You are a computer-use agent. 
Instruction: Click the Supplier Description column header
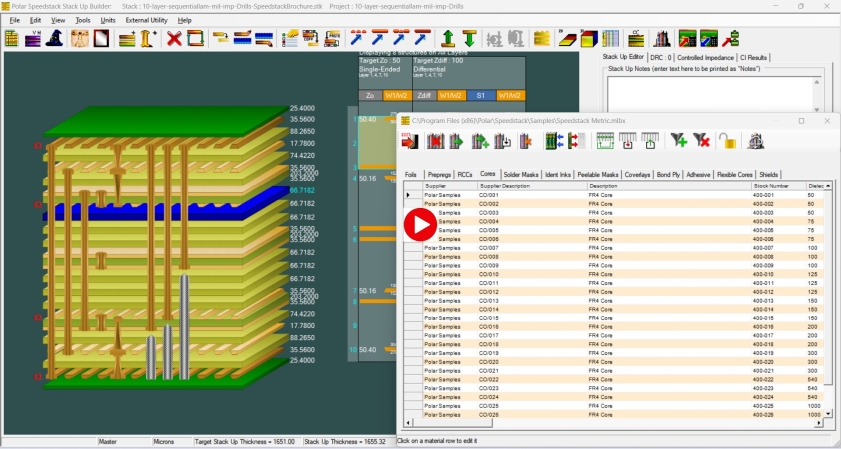click(x=533, y=186)
